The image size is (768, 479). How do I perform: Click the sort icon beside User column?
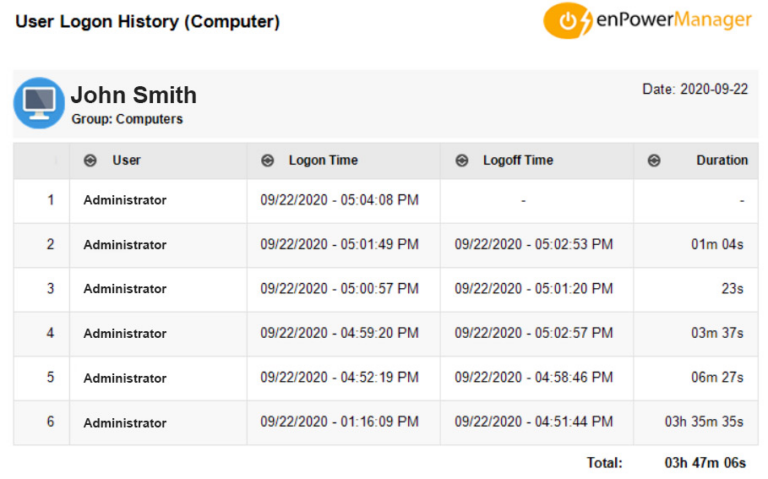(x=90, y=160)
